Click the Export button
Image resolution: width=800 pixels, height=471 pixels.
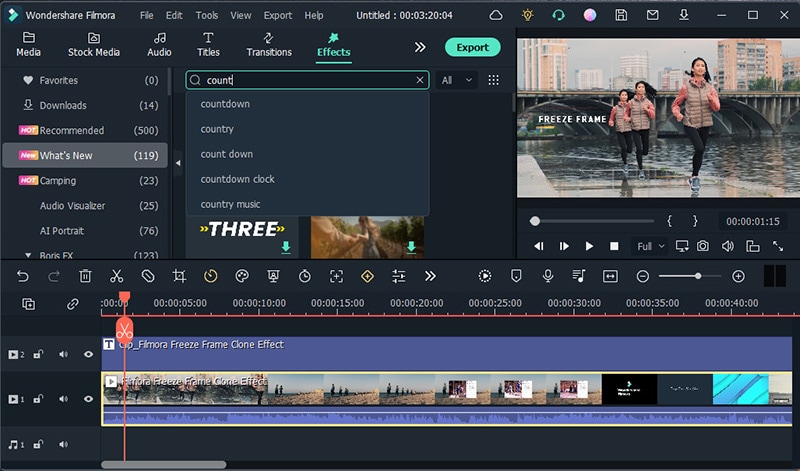[x=472, y=47]
